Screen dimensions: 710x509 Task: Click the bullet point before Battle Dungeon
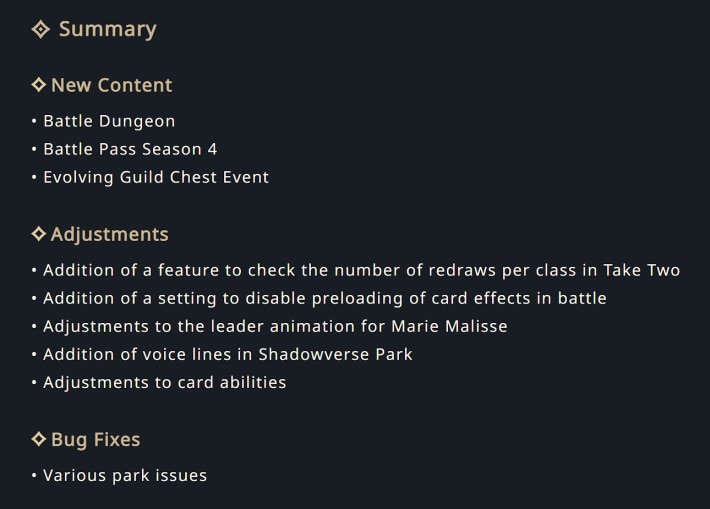click(34, 122)
